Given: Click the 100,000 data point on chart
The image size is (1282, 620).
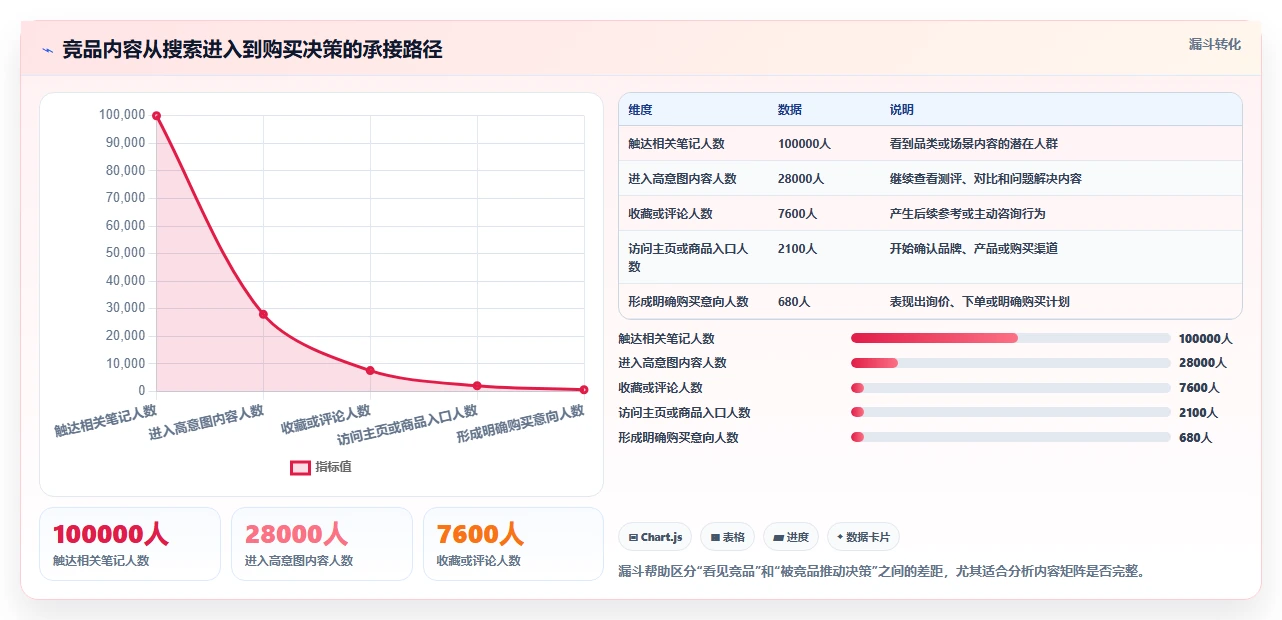Looking at the screenshot, I should pos(156,116).
